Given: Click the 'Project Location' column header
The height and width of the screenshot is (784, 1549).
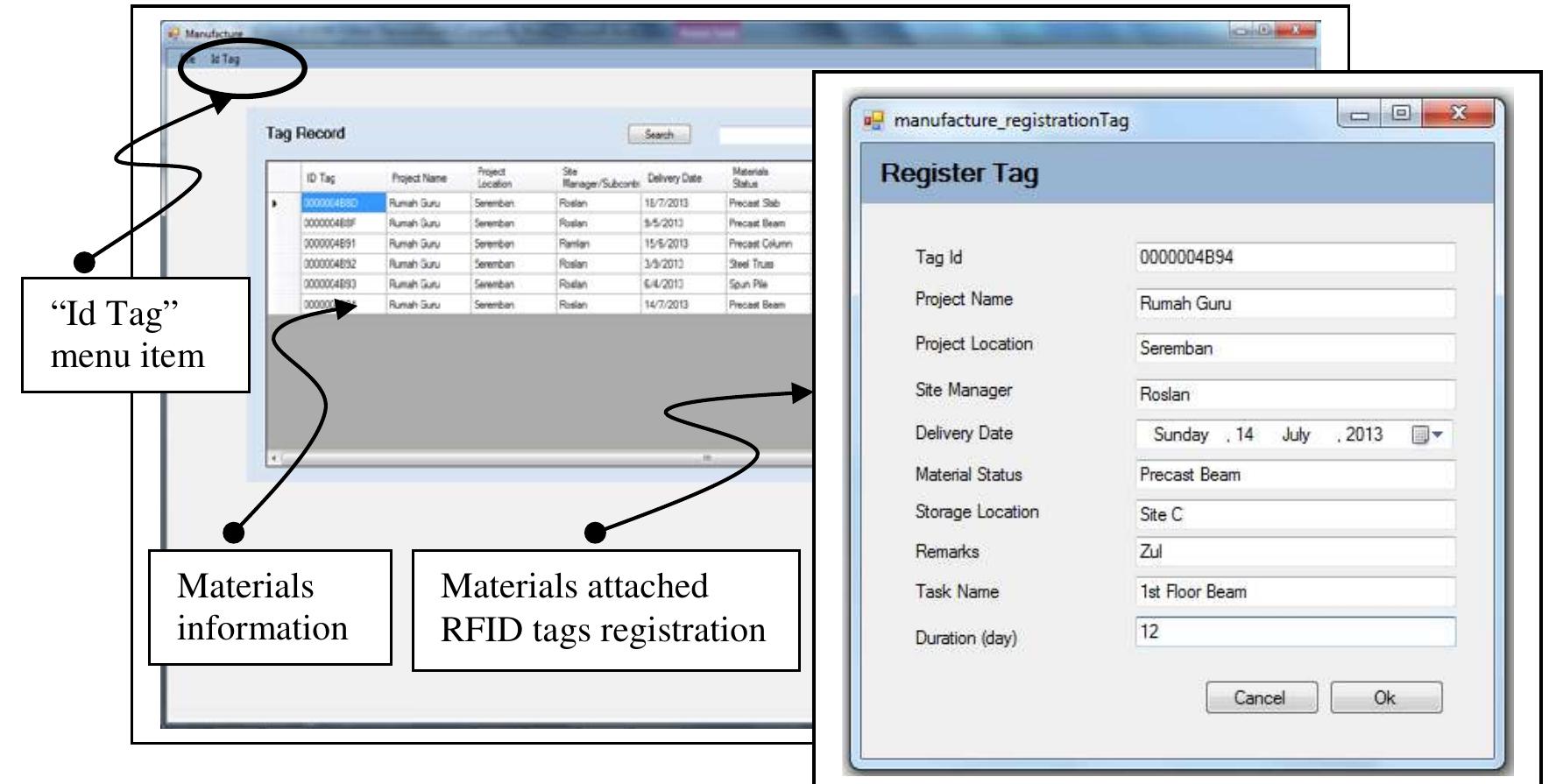Looking at the screenshot, I should click(x=514, y=178).
